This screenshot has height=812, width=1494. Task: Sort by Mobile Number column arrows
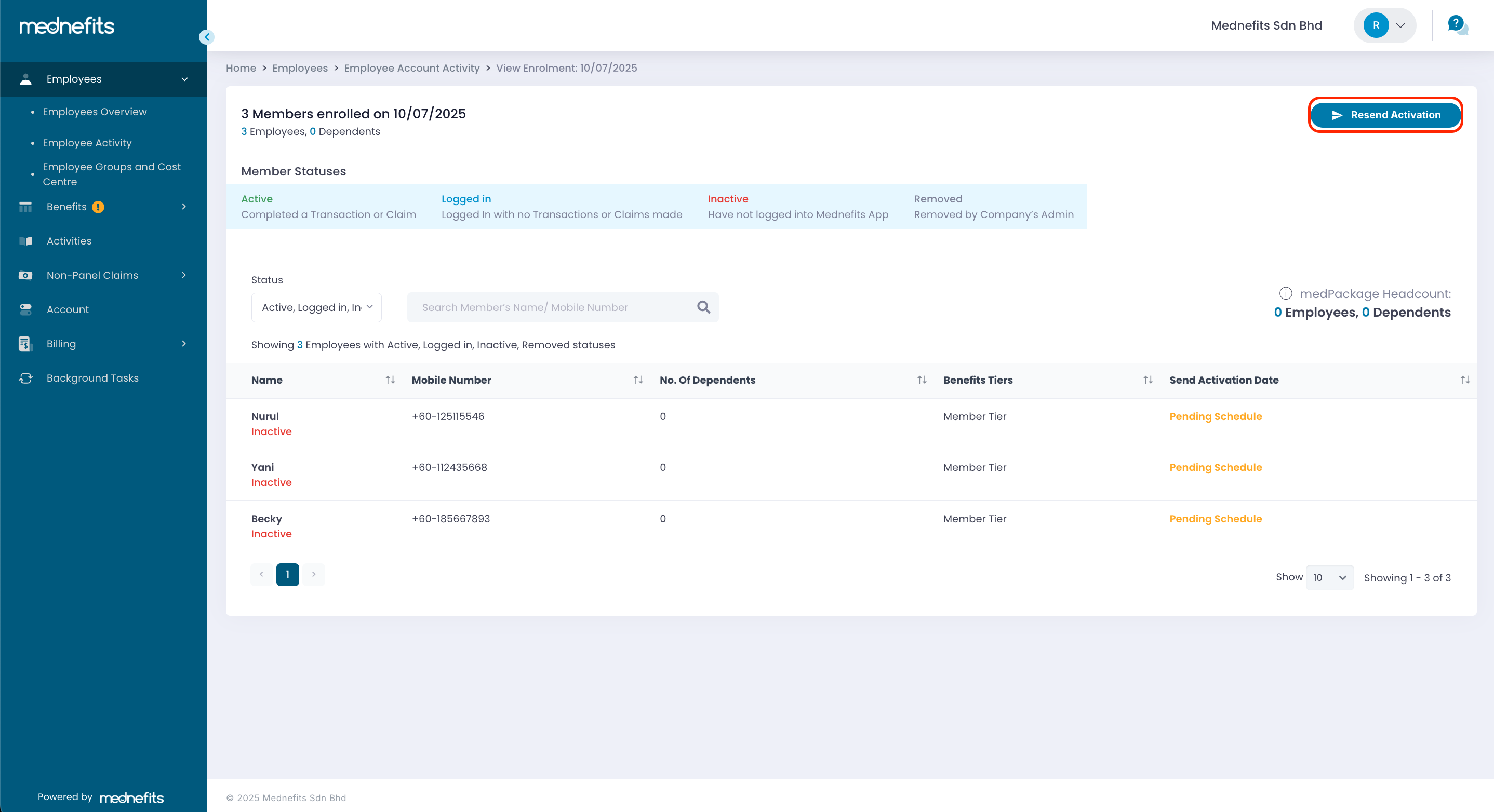[x=638, y=380]
